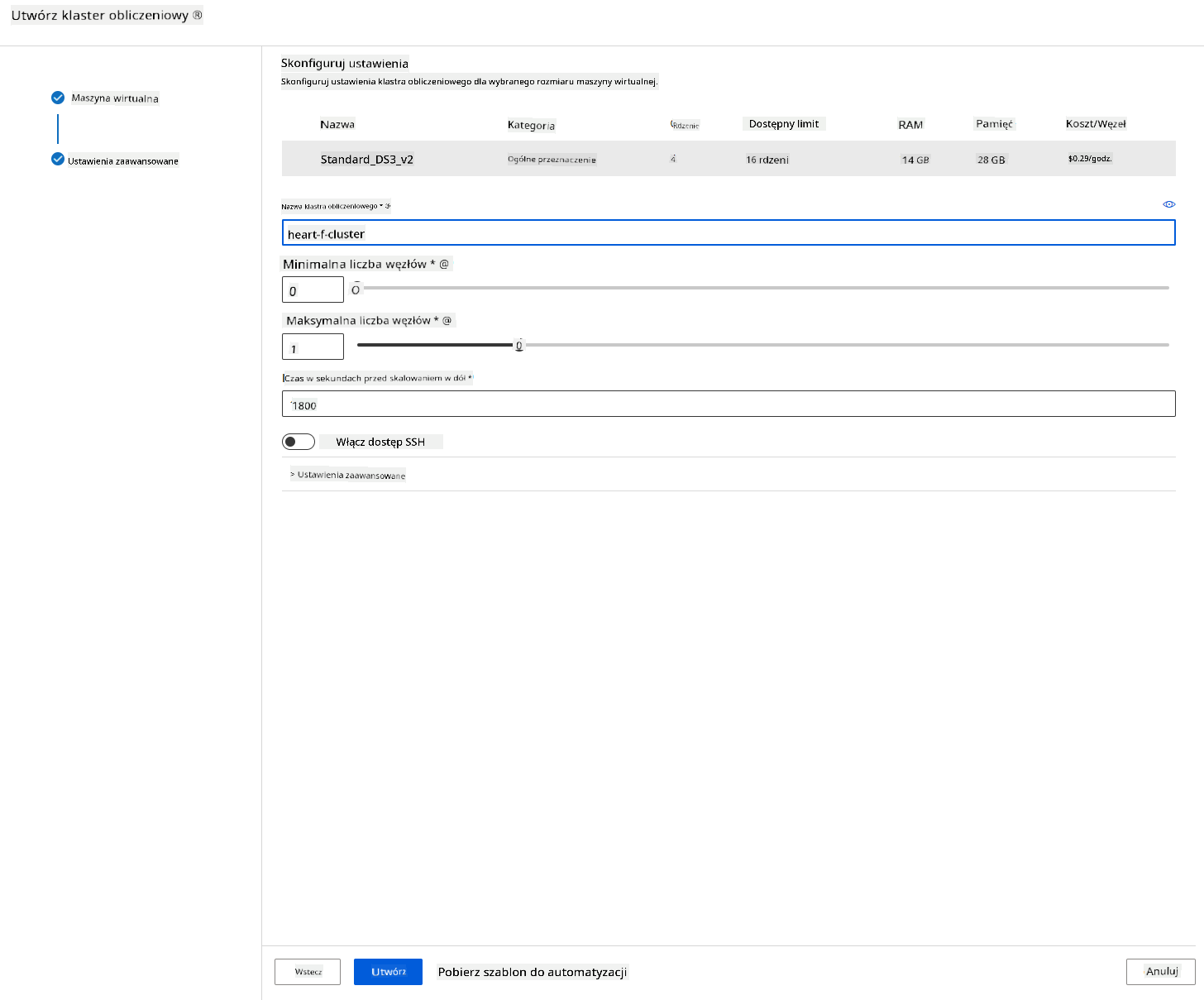Image resolution: width=1204 pixels, height=1000 pixels.
Task: Click the Skonfiguruj ustawienia heading
Action: tap(345, 63)
